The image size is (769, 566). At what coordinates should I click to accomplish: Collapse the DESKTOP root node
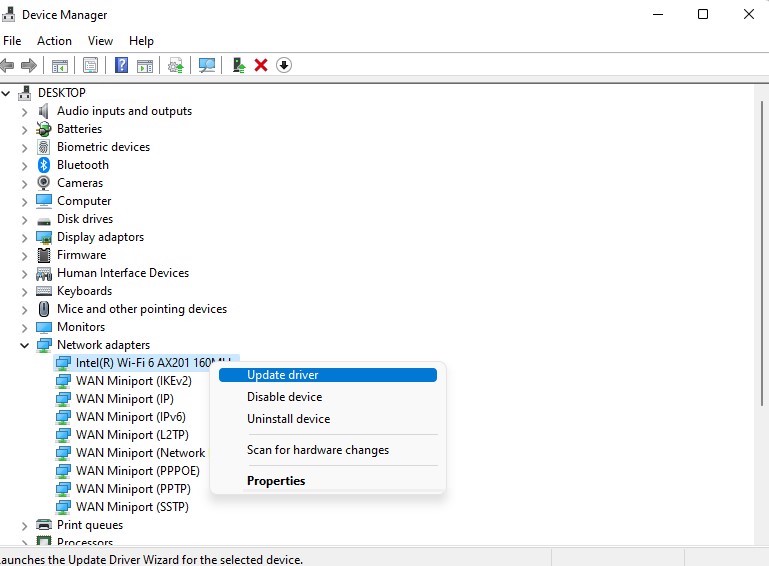point(7,93)
